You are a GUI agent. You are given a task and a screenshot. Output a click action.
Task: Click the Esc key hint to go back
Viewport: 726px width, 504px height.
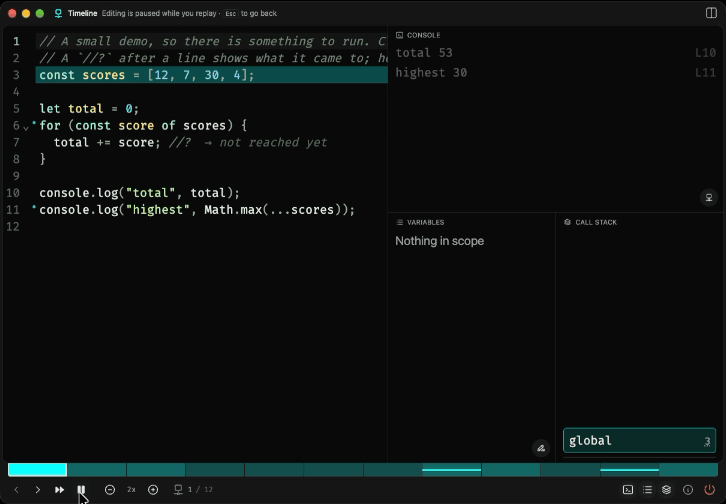(231, 13)
